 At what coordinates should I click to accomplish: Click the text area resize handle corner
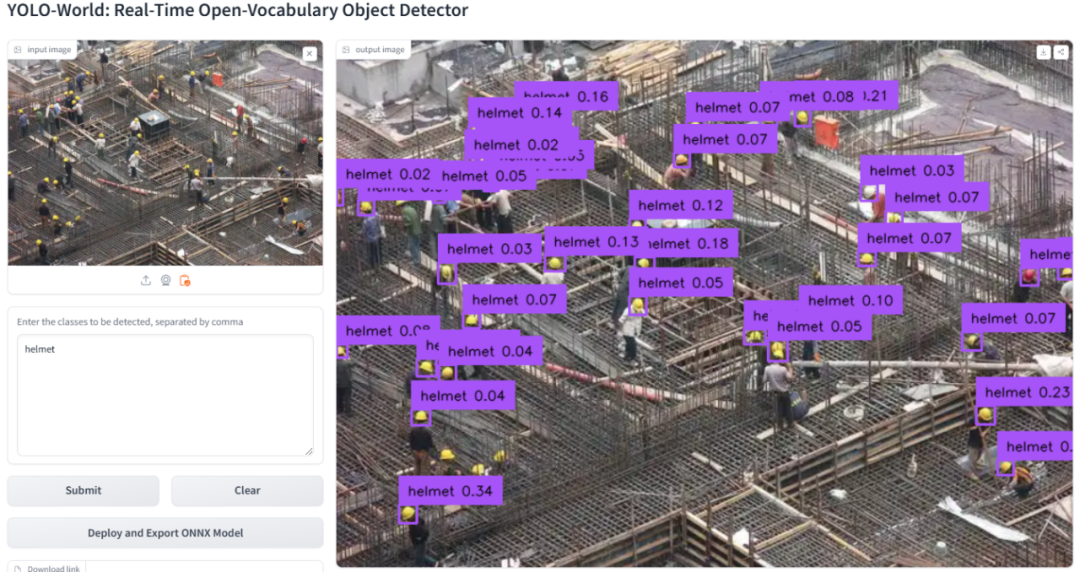[309, 451]
